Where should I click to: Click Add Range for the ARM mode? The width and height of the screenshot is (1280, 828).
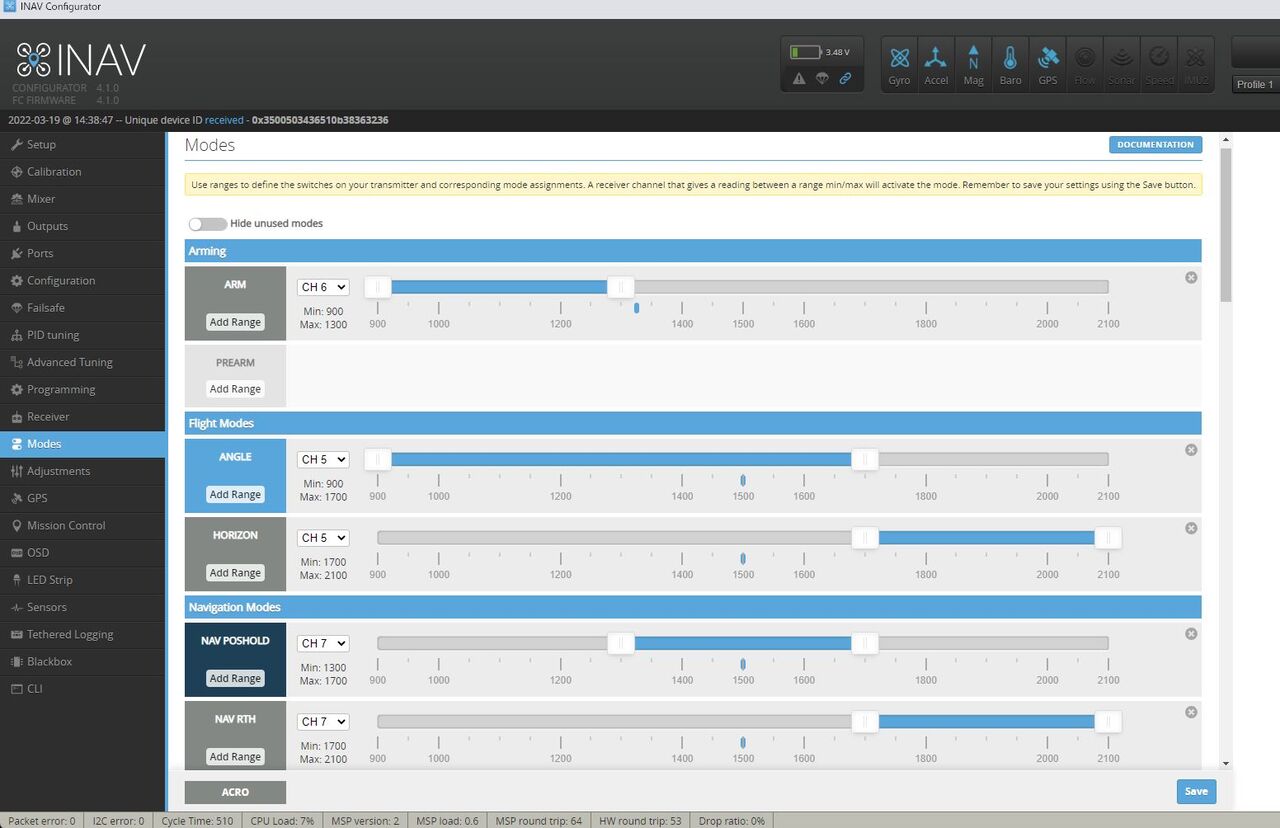(x=235, y=322)
